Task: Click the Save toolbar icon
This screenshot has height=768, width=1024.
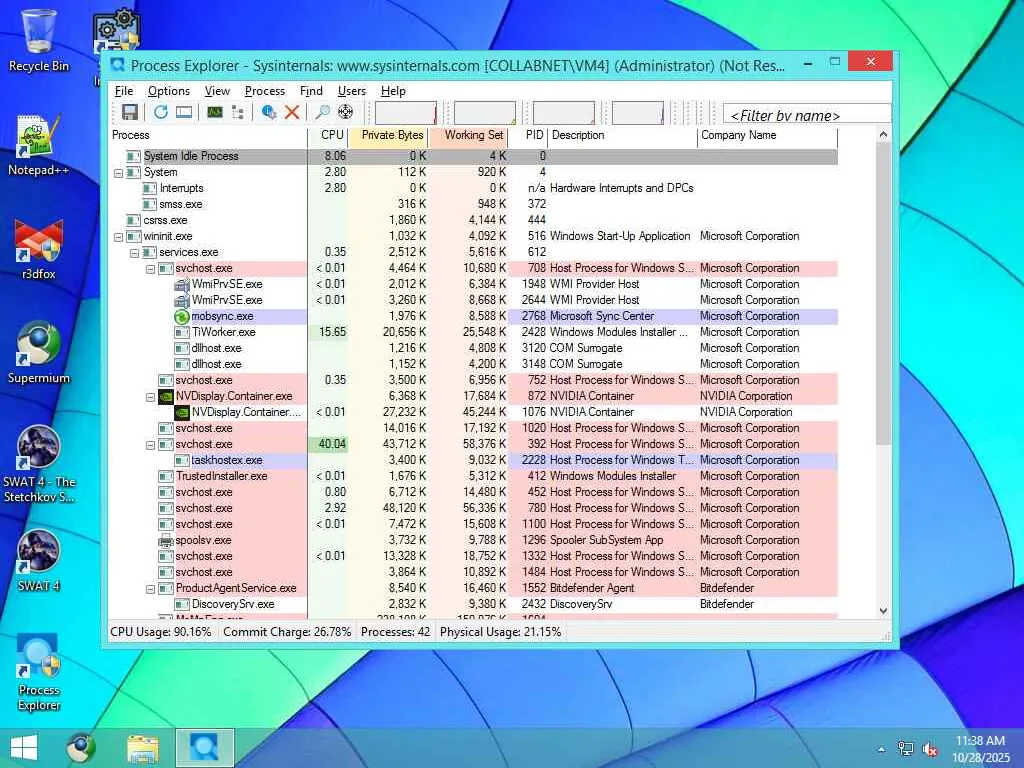Action: coord(130,112)
